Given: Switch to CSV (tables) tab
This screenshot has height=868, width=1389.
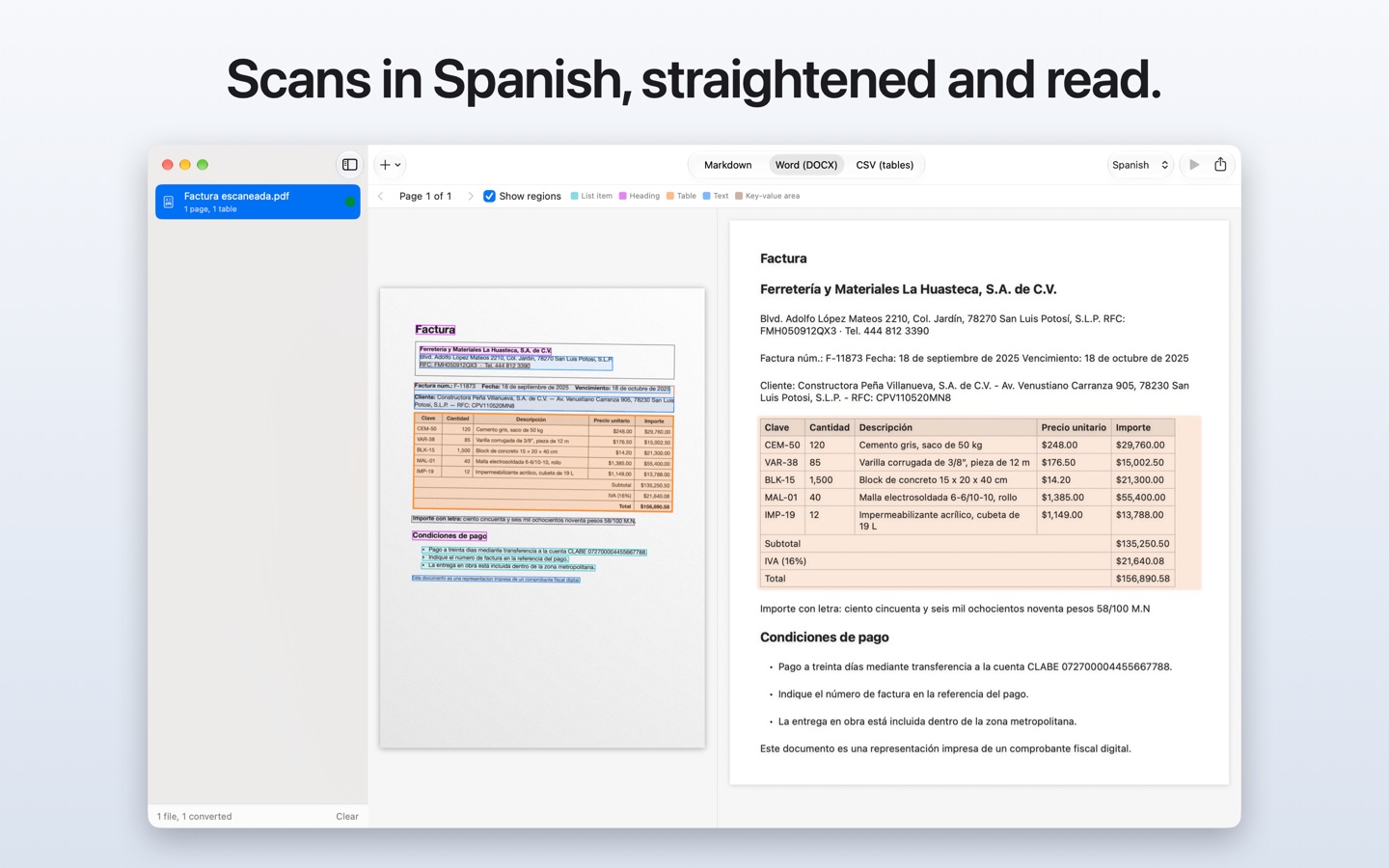Looking at the screenshot, I should pyautogui.click(x=885, y=165).
